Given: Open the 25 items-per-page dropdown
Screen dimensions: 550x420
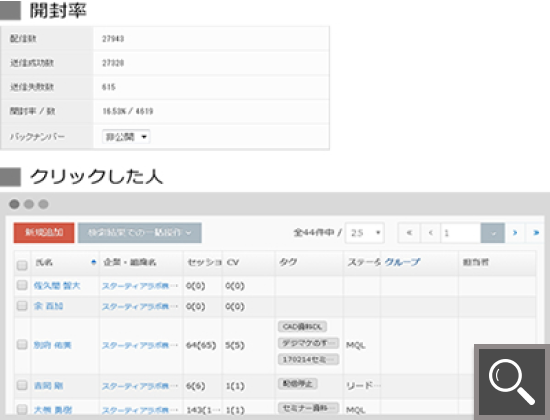Looking at the screenshot, I should (x=365, y=233).
